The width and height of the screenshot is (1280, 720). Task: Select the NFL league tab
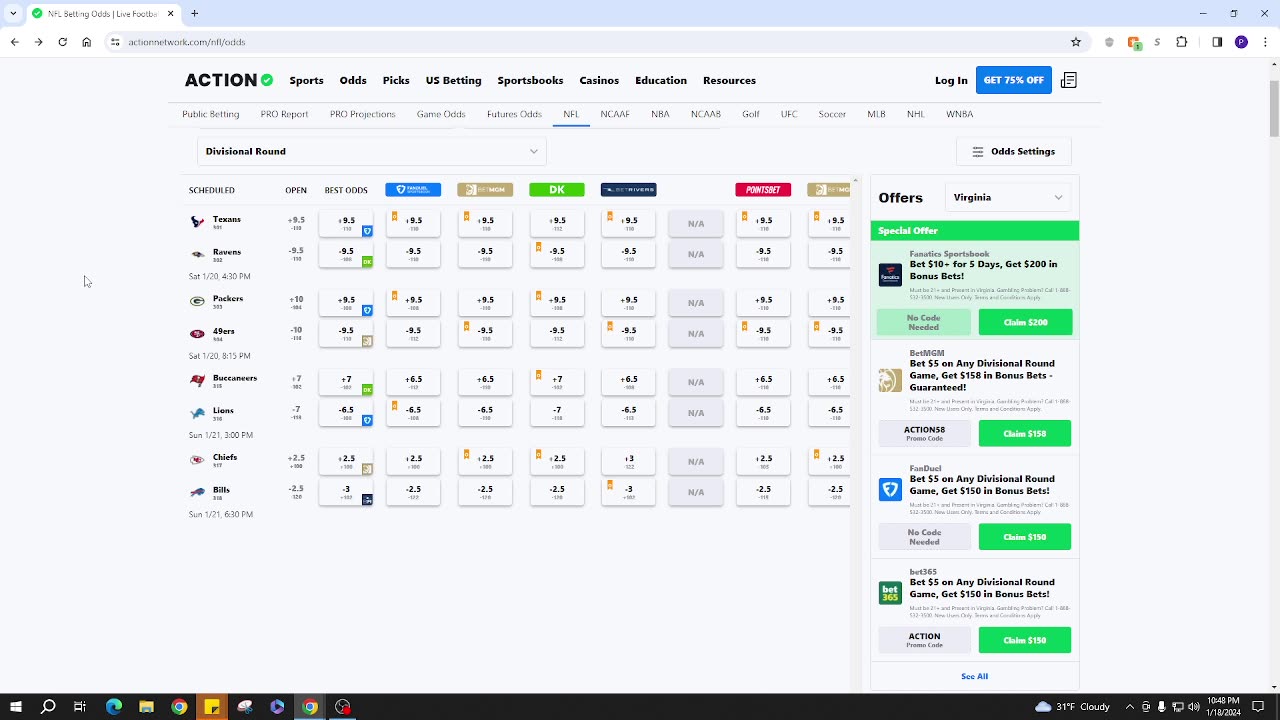pos(571,114)
